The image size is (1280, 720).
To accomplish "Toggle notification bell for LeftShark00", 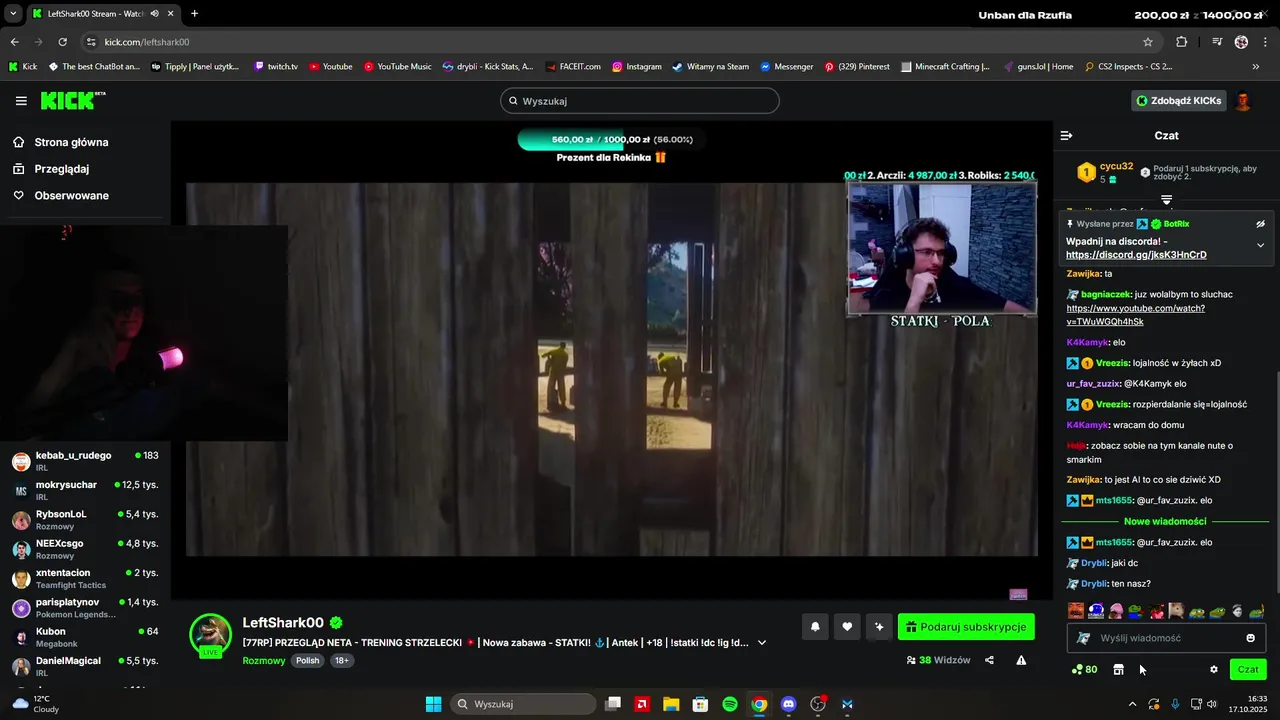I will 815,627.
